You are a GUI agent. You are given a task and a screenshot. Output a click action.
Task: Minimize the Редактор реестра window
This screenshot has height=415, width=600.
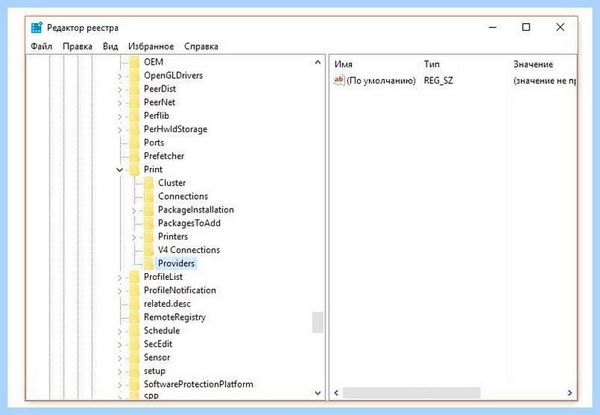pos(493,28)
